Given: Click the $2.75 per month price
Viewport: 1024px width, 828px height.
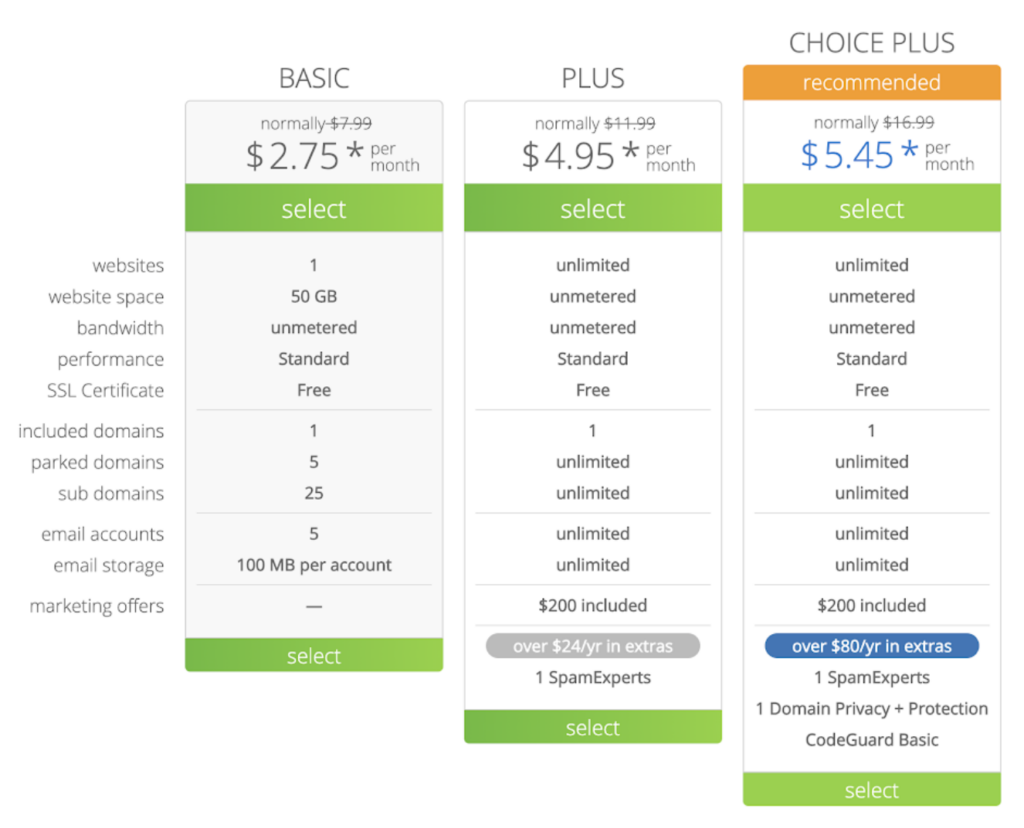Looking at the screenshot, I should [x=332, y=156].
